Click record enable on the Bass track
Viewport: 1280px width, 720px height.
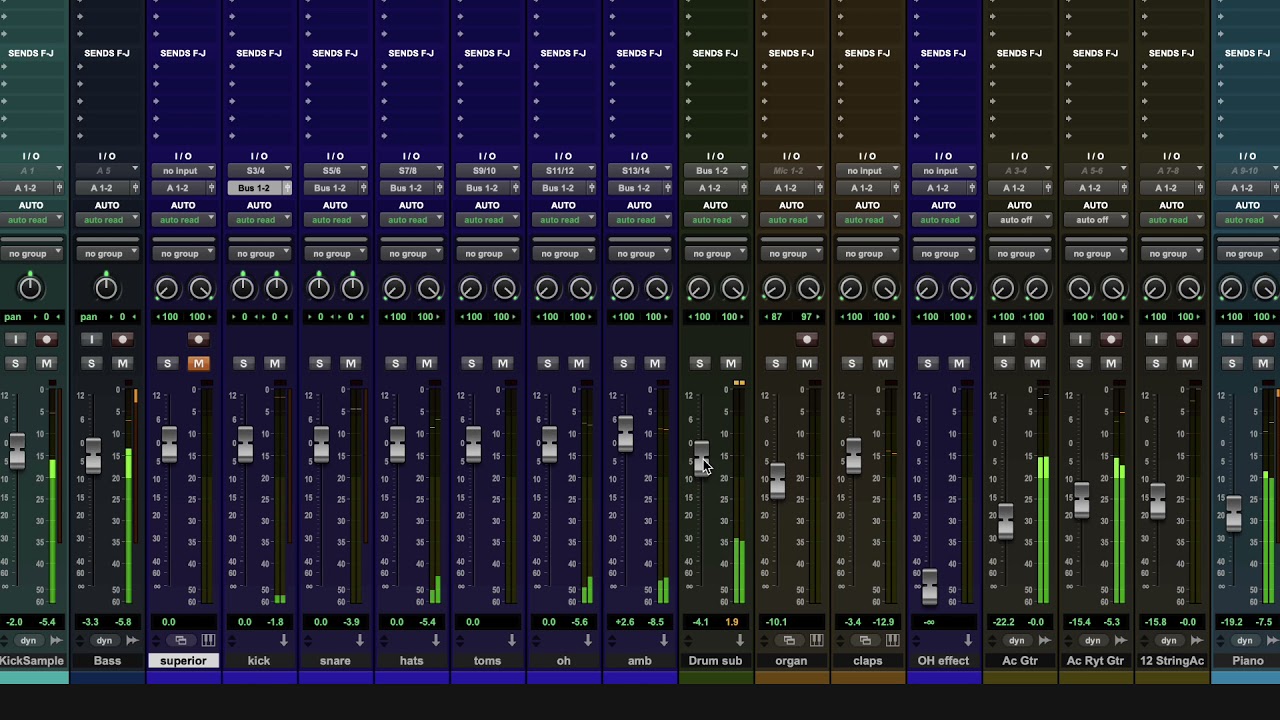(x=122, y=340)
